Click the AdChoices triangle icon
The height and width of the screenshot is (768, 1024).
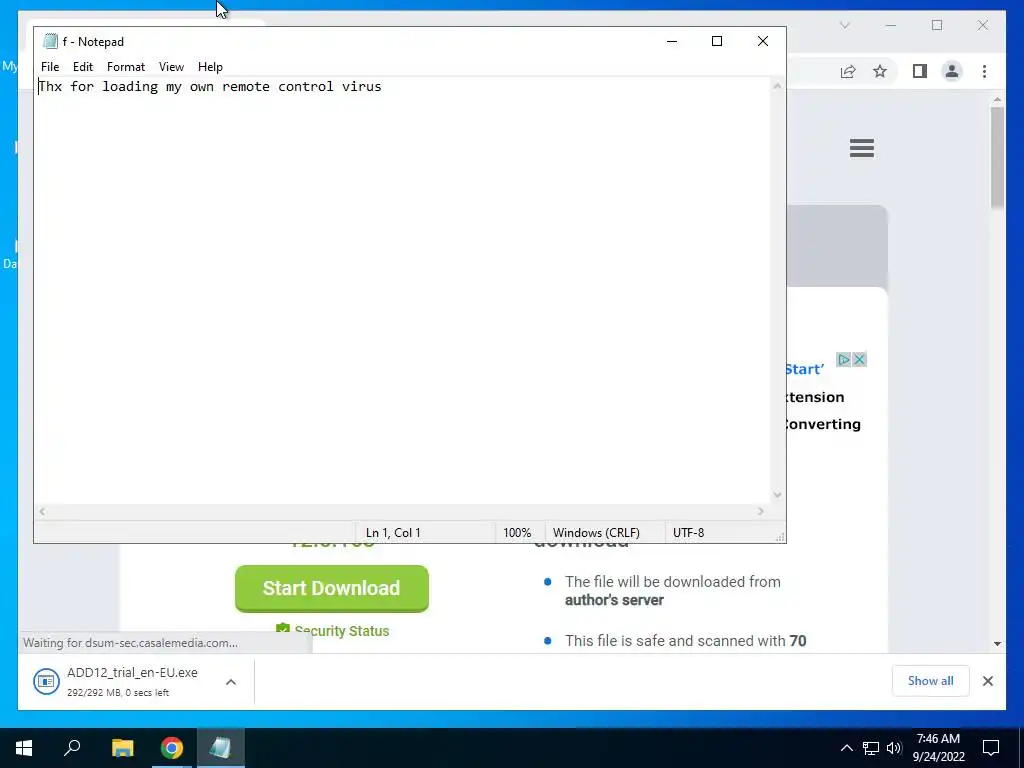point(844,359)
